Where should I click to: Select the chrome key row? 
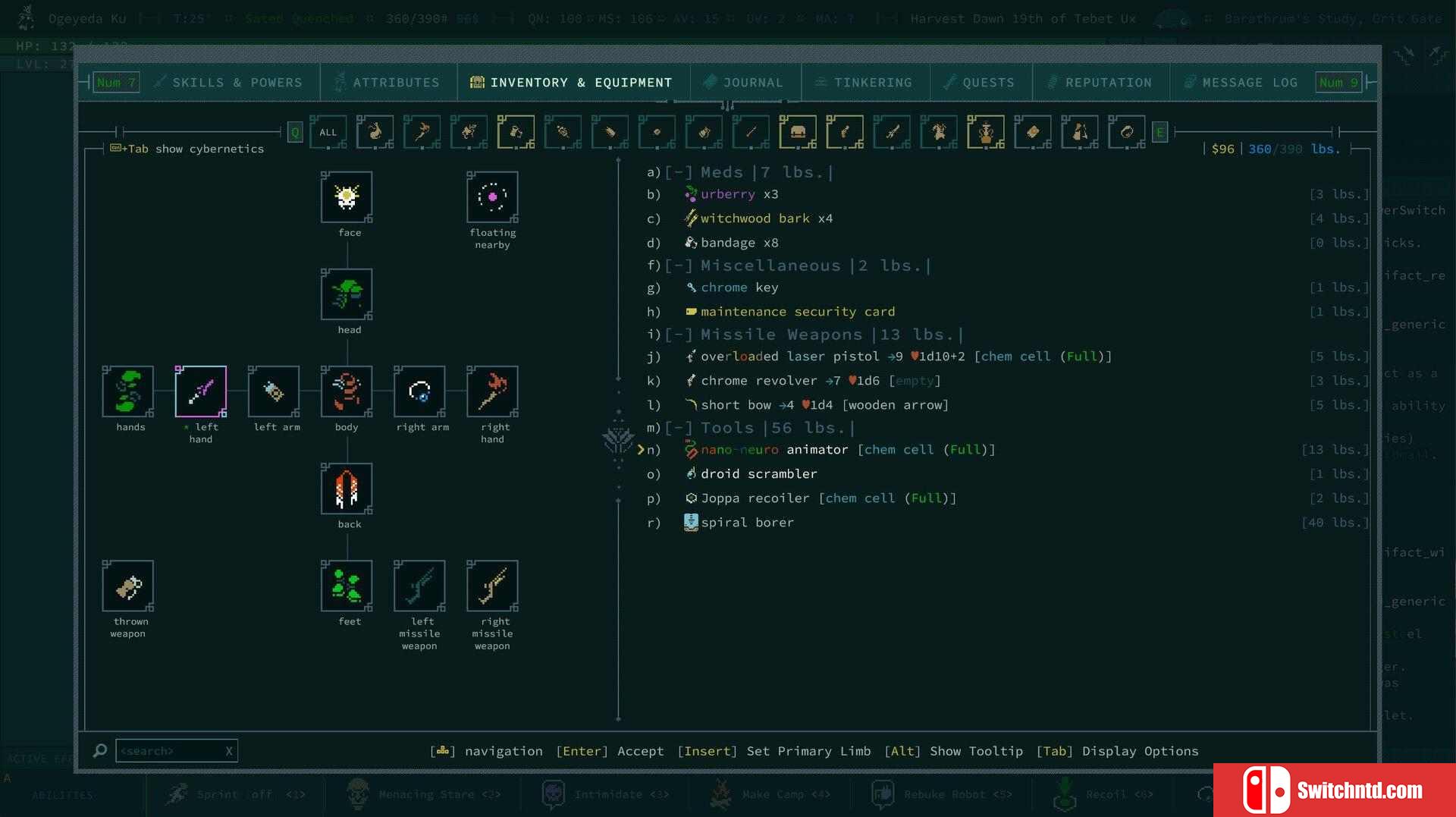(x=1008, y=288)
